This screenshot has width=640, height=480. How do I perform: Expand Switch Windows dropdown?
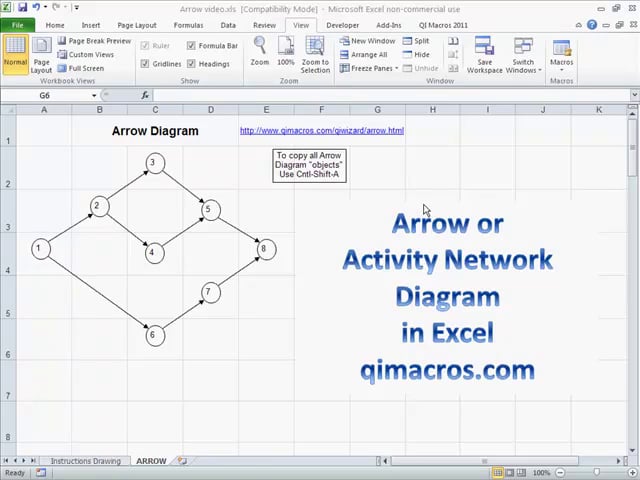540,70
